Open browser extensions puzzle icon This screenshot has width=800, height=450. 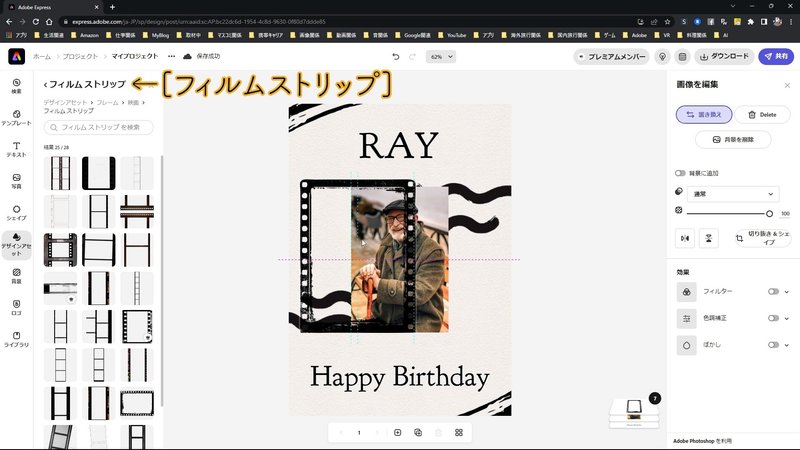click(x=751, y=21)
